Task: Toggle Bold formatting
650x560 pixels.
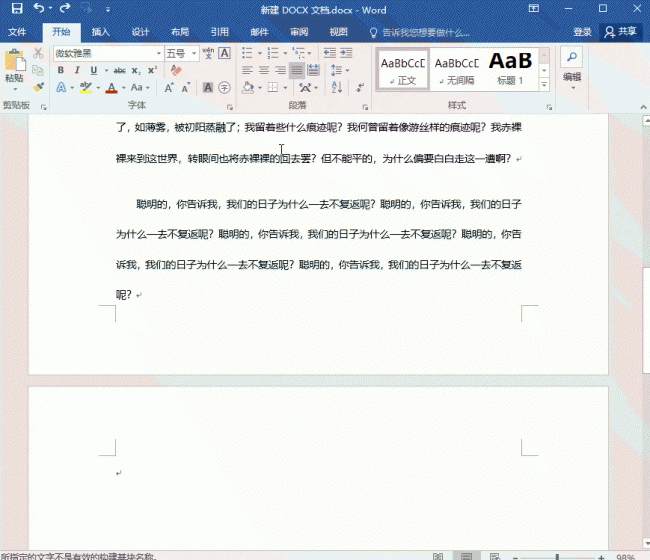Action: point(61,70)
